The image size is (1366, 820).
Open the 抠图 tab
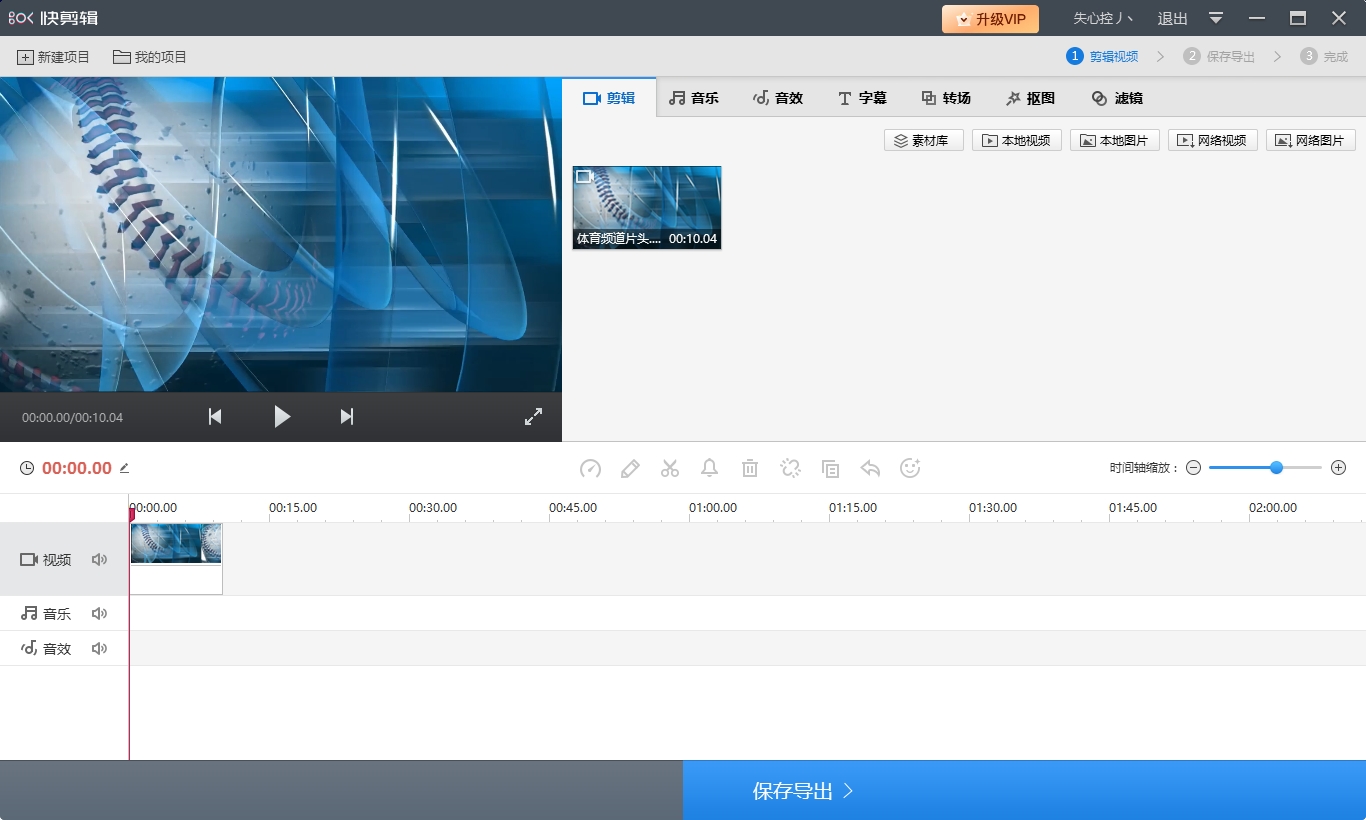1030,98
